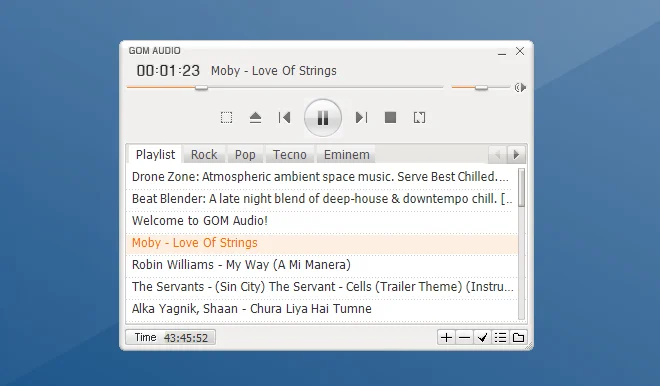Close the GOM Audio window
Image resolution: width=660 pixels, height=386 pixels.
[x=520, y=51]
